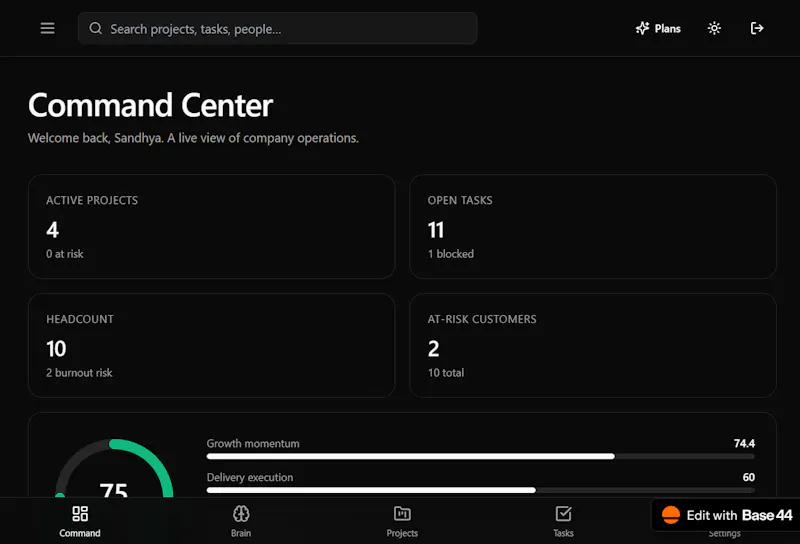Open the hamburger navigation menu
Screen dimensions: 800x544
47,29
